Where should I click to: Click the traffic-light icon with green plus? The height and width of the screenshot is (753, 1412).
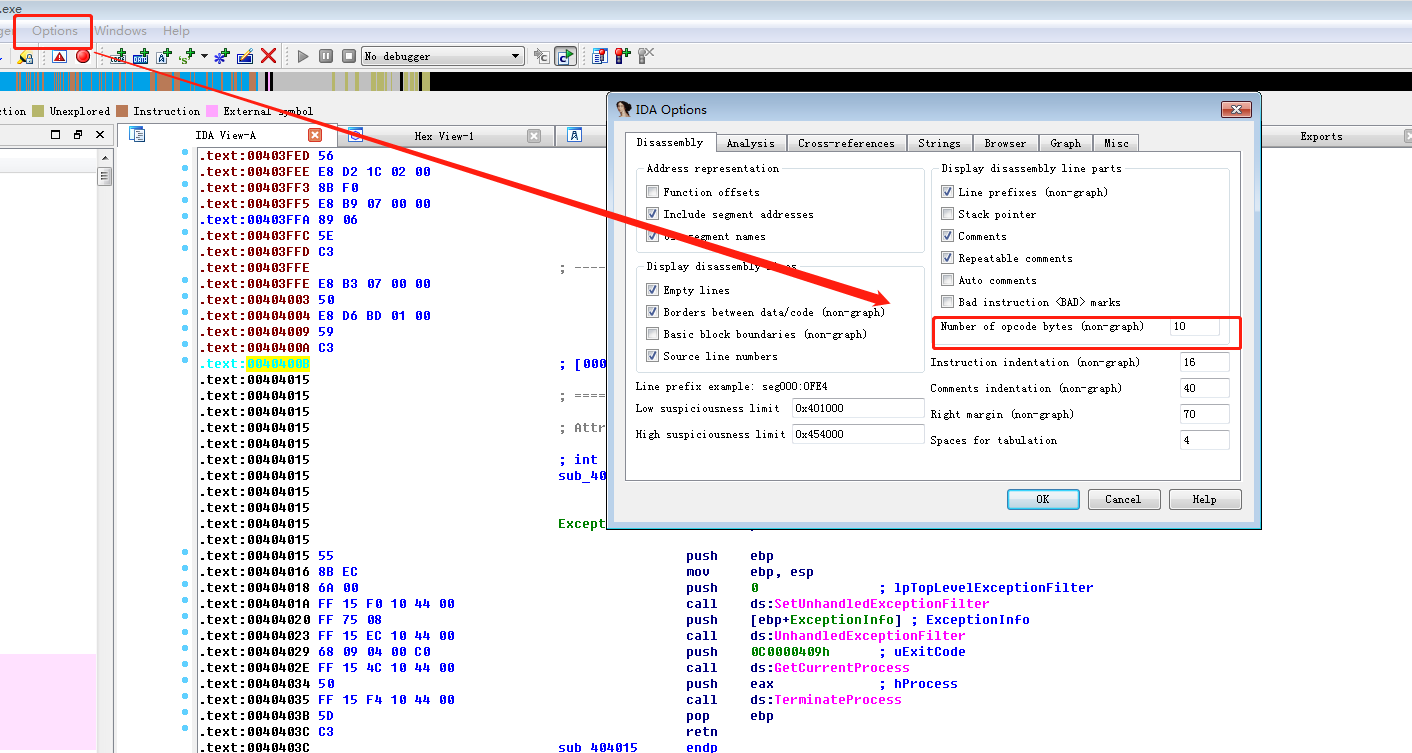click(x=623, y=56)
